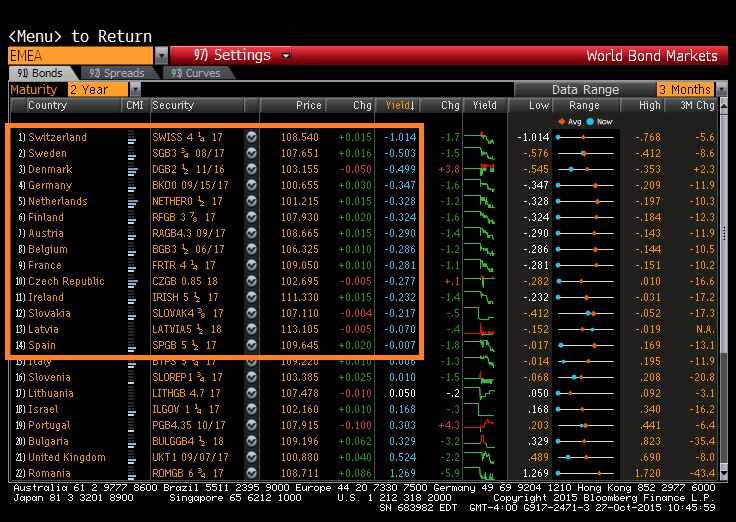Open the chevron icon for Netherlands bond

click(x=252, y=201)
